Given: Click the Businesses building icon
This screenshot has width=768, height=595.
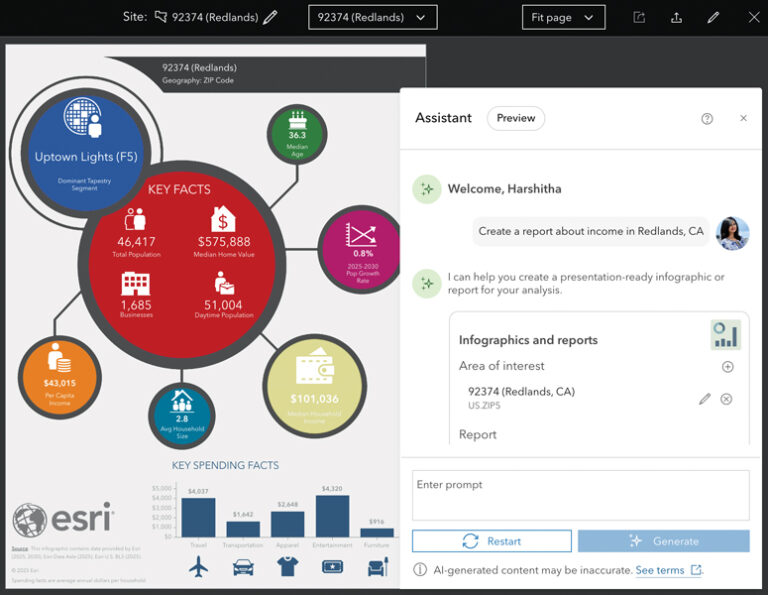Looking at the screenshot, I should pos(136,284).
